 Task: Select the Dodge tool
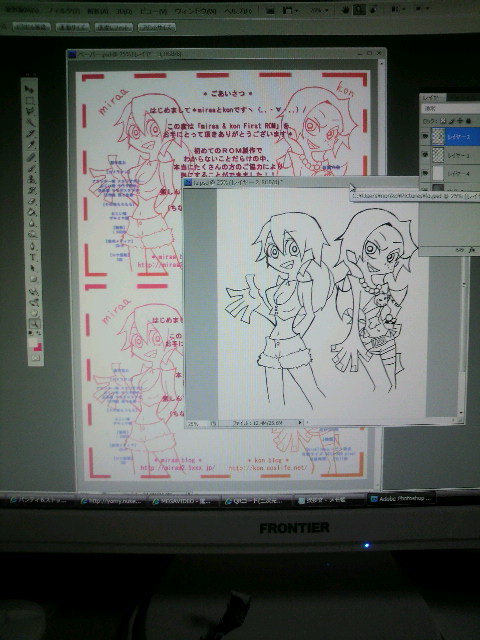(x=32, y=234)
